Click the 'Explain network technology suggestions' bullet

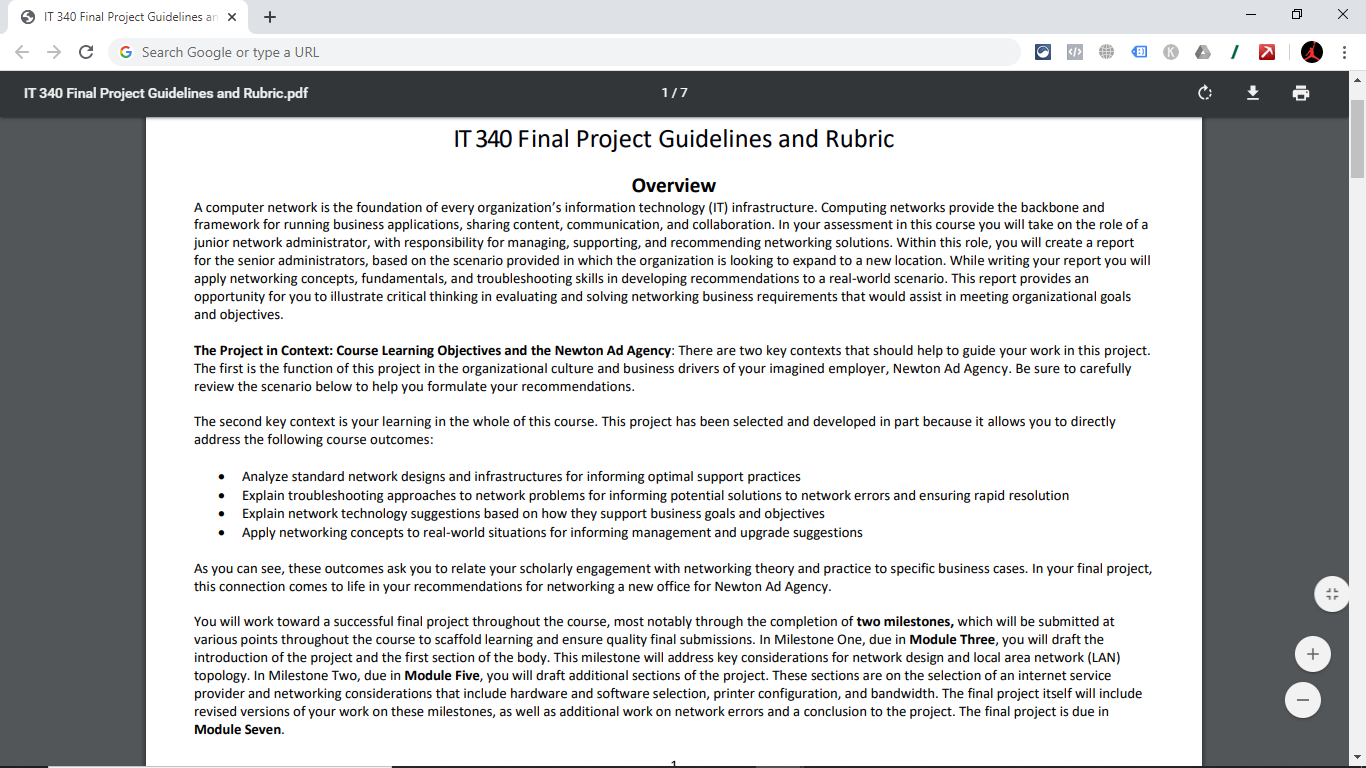coord(533,514)
